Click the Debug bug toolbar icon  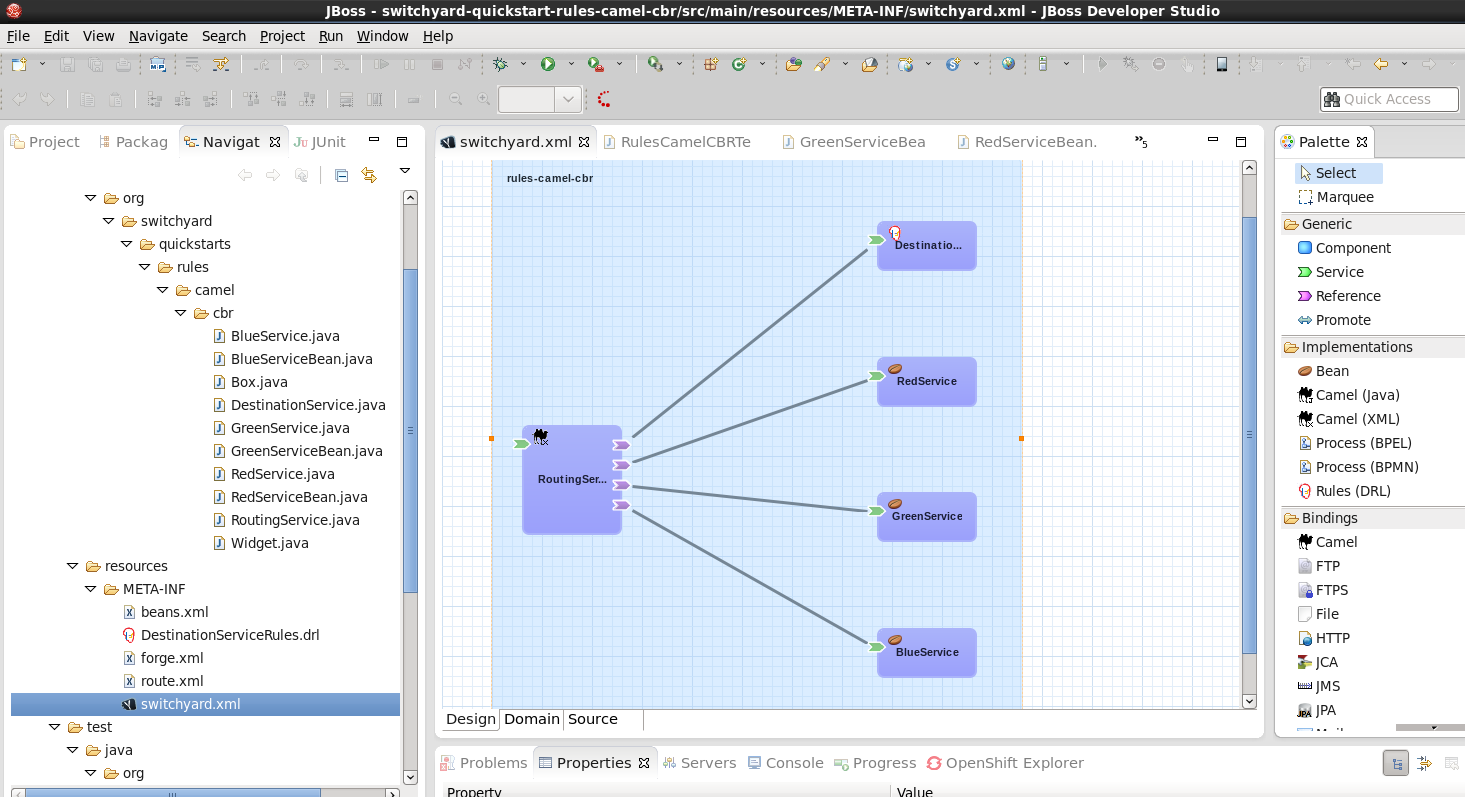pos(501,64)
